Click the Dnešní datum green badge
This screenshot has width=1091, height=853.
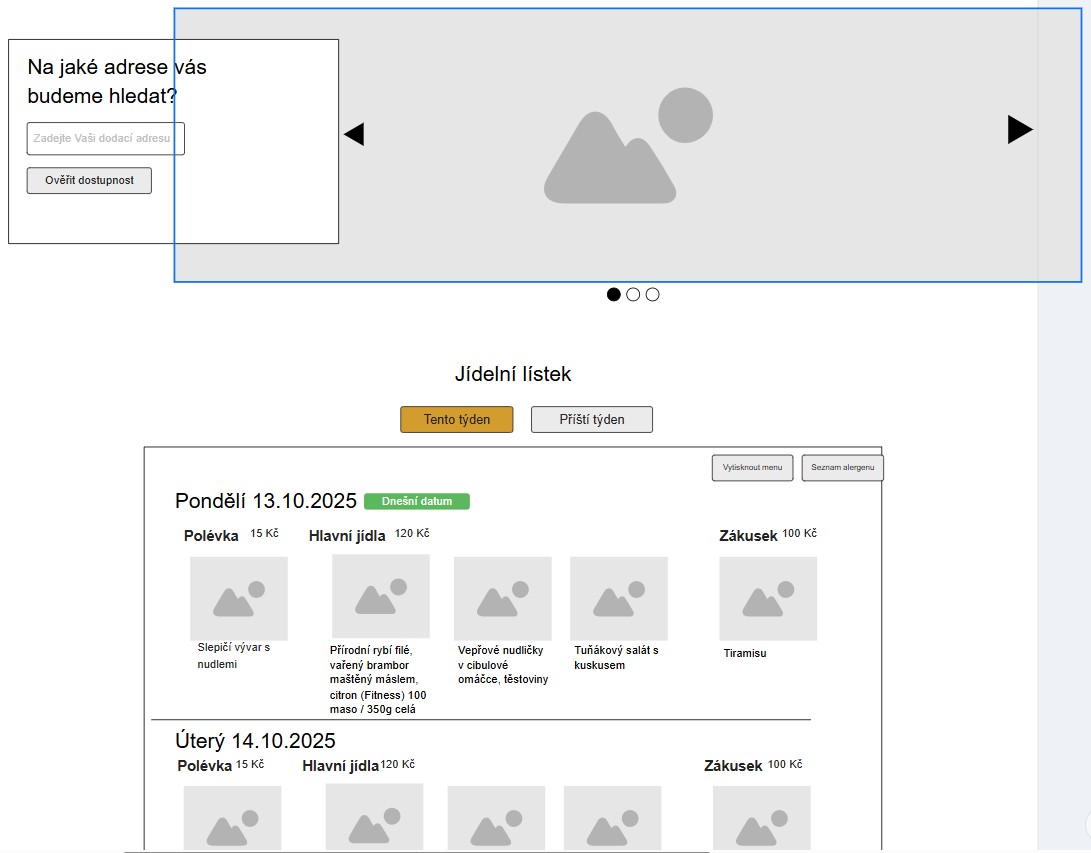[417, 501]
